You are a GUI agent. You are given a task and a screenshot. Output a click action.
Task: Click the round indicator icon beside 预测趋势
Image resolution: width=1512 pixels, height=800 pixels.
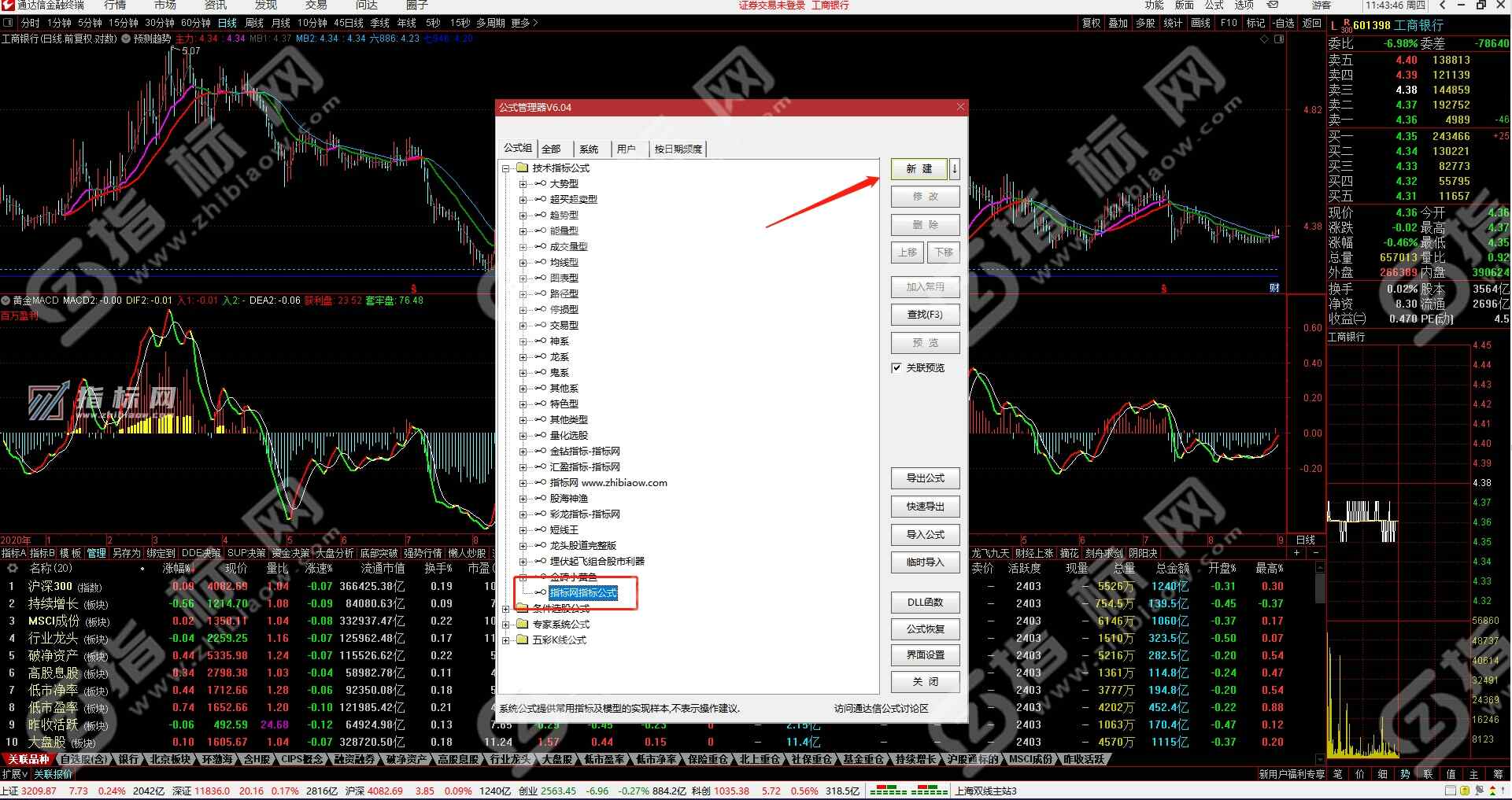tap(126, 39)
